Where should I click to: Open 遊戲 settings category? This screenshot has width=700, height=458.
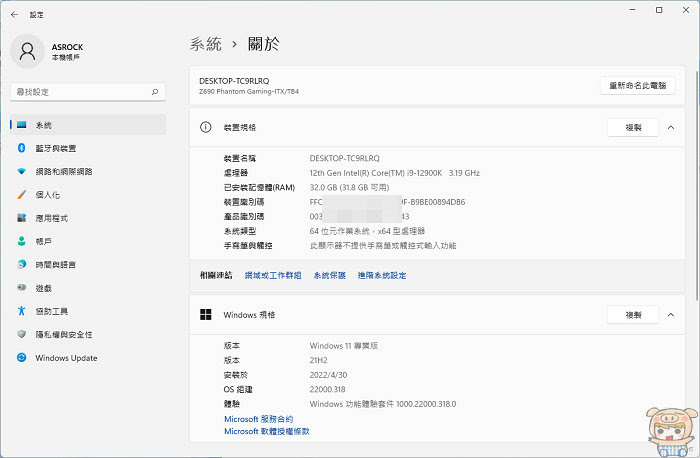[88, 288]
